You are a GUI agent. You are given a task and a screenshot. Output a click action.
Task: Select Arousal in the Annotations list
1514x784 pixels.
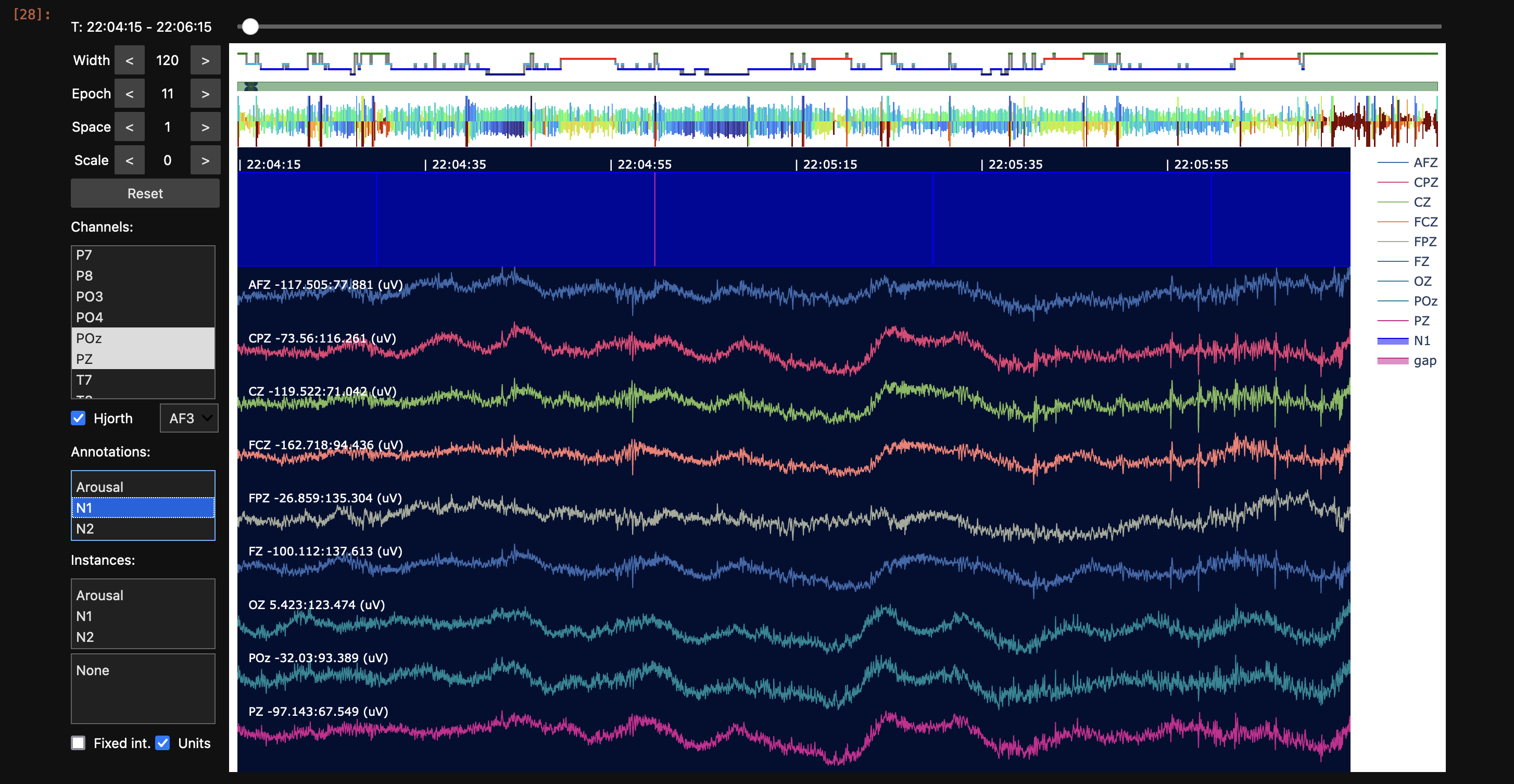coord(100,487)
